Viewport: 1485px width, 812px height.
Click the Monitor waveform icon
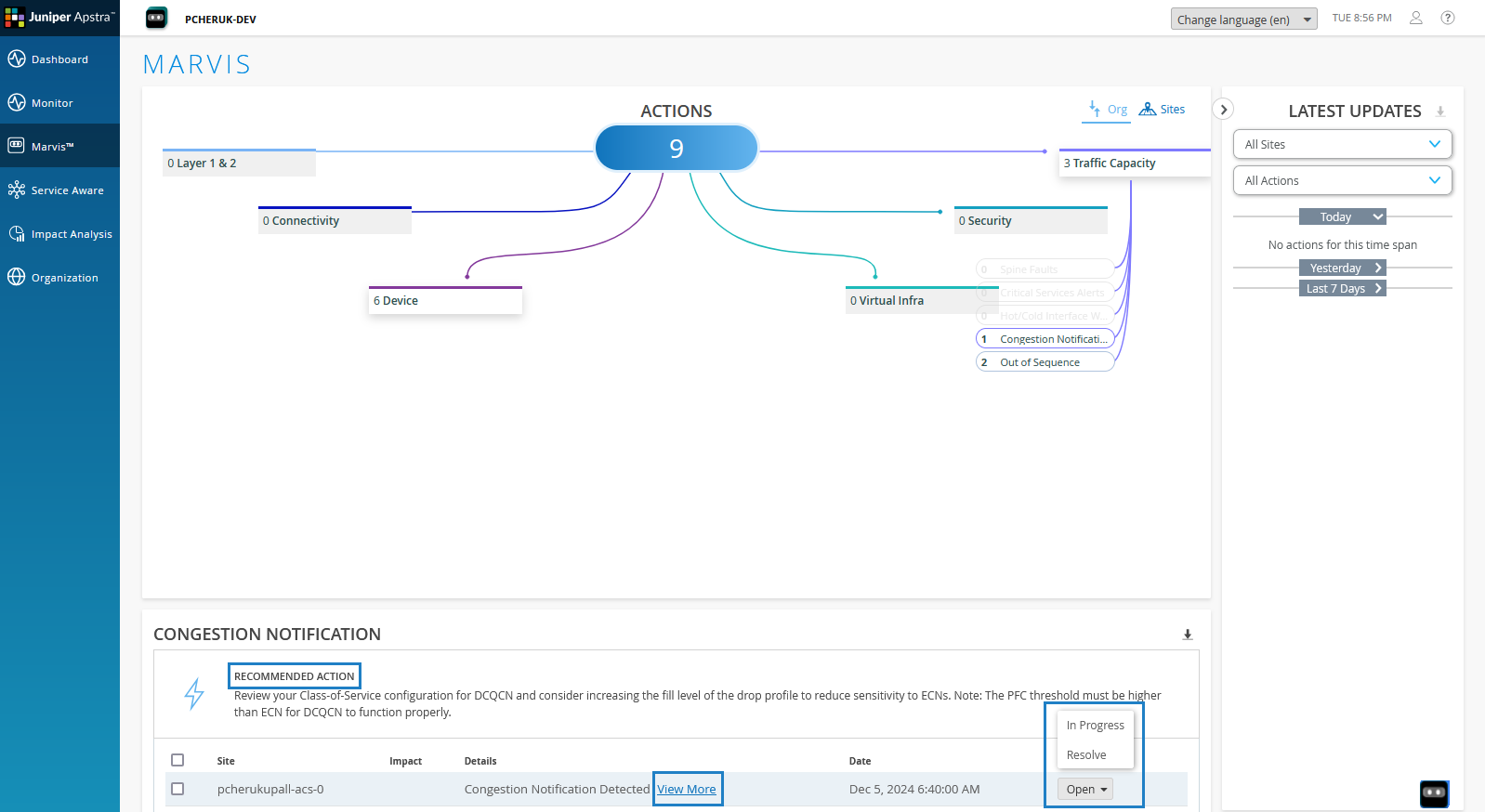coord(17,103)
